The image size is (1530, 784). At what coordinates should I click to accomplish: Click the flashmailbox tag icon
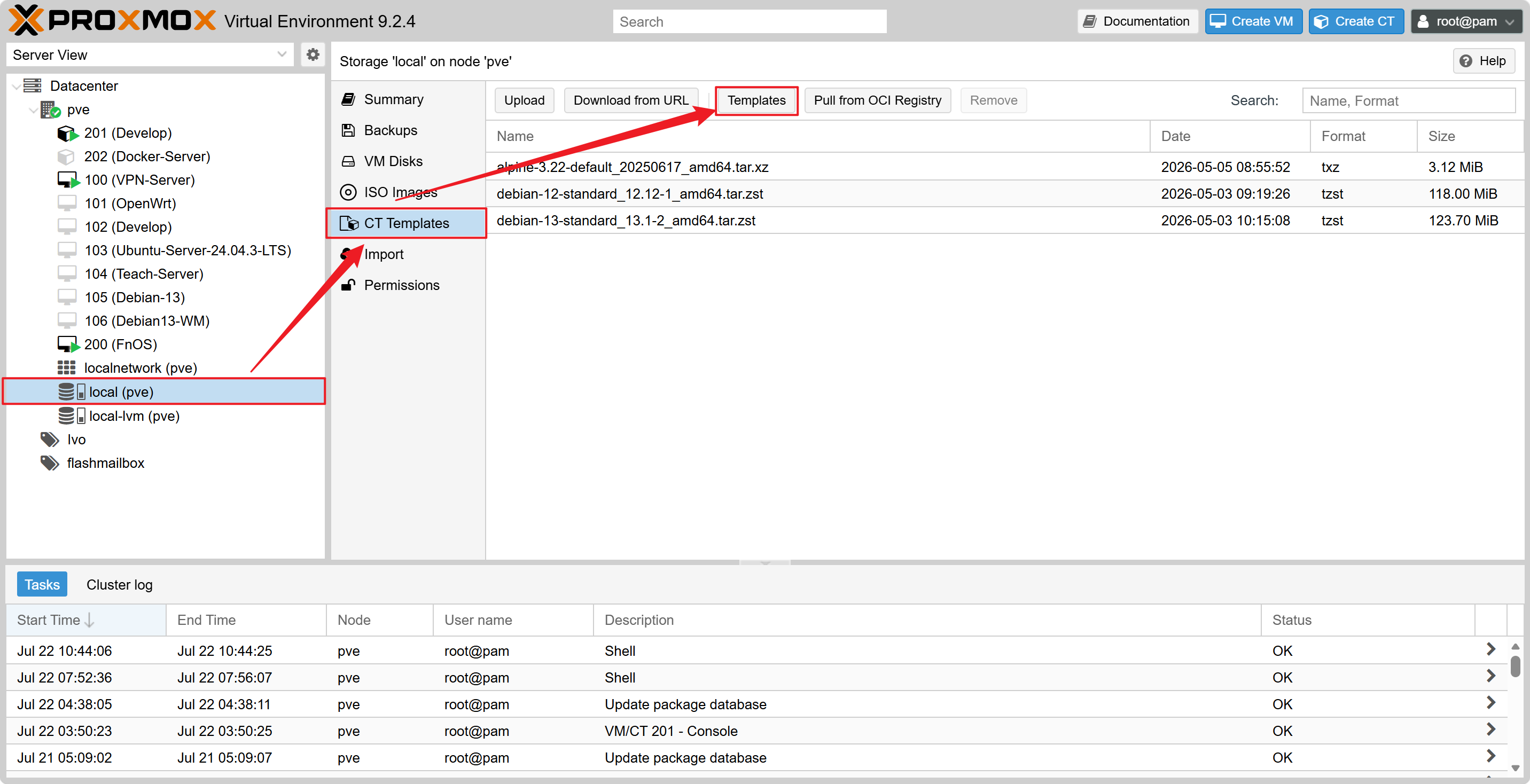coord(50,463)
